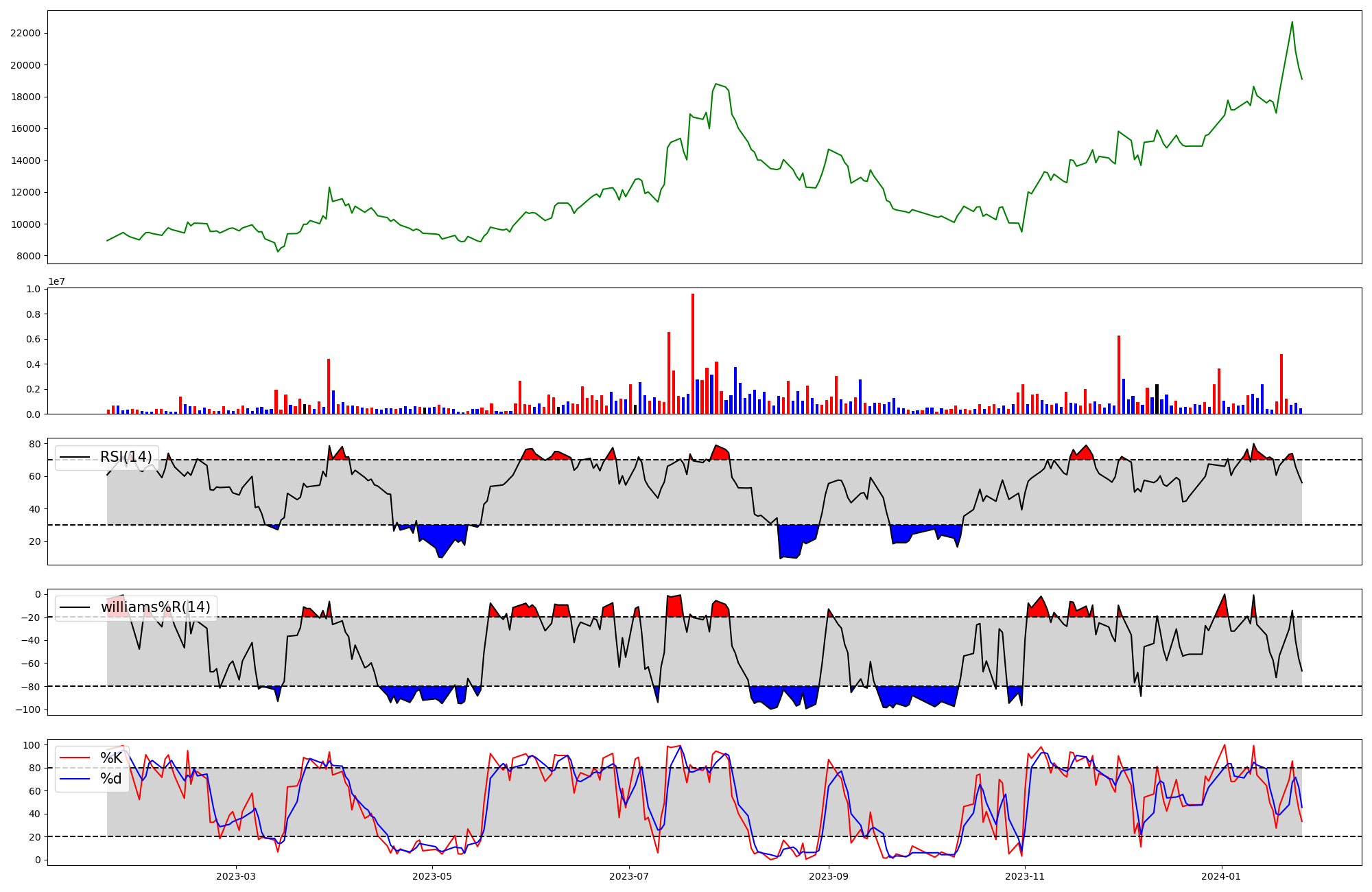Select the black RSI(14) legend line sample
This screenshot has width=1372, height=892.
point(75,458)
